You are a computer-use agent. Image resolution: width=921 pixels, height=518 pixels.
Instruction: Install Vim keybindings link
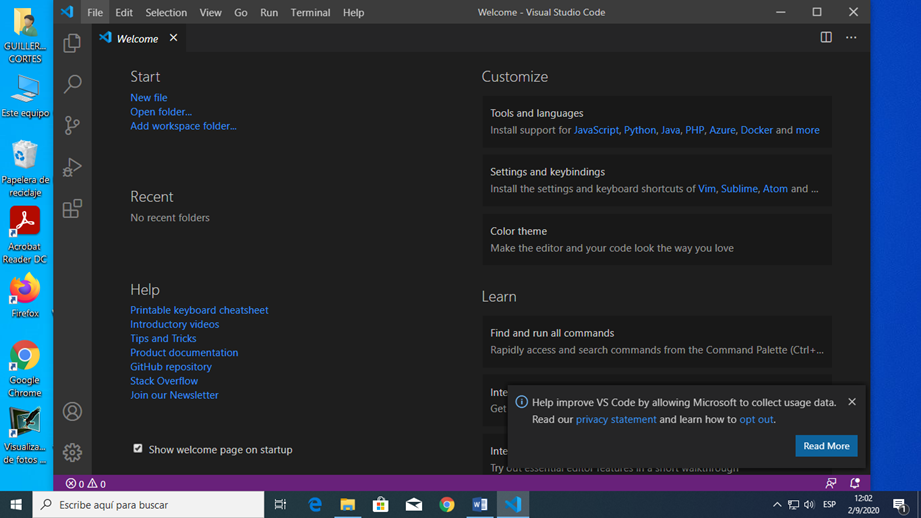click(707, 189)
